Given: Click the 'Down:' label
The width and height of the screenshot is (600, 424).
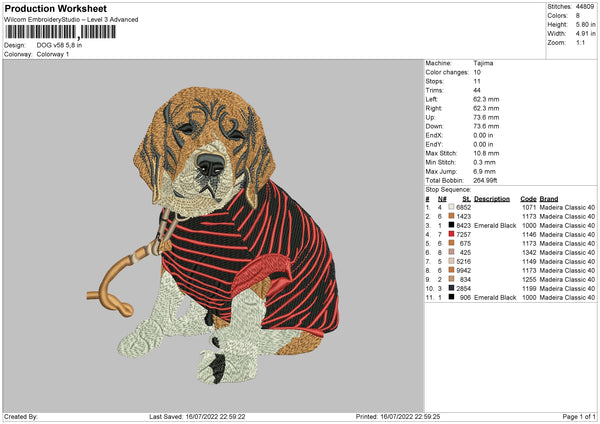Looking at the screenshot, I should coord(434,126).
